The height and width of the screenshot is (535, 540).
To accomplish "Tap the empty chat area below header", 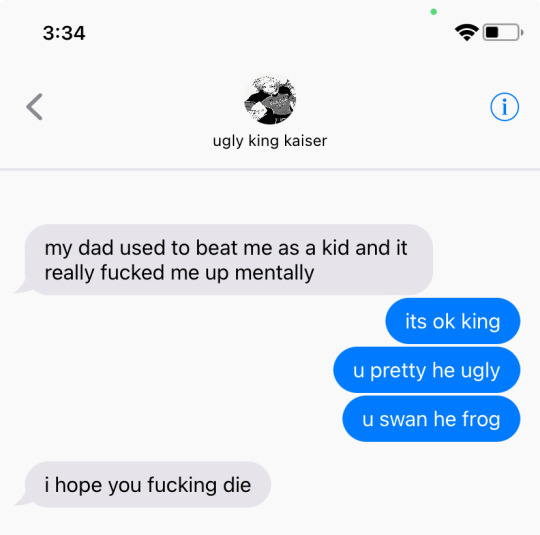I will pyautogui.click(x=270, y=197).
